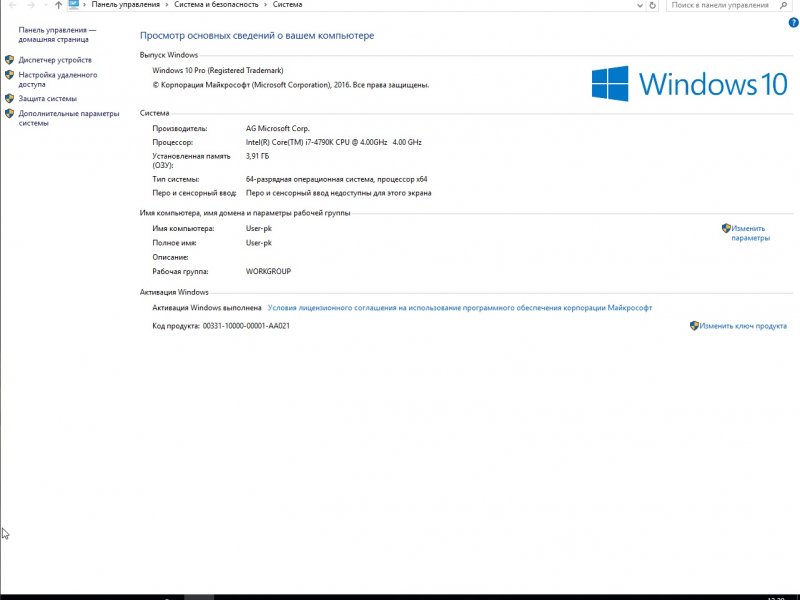
Task: Click Изменить ключ продукта link
Action: pos(743,326)
